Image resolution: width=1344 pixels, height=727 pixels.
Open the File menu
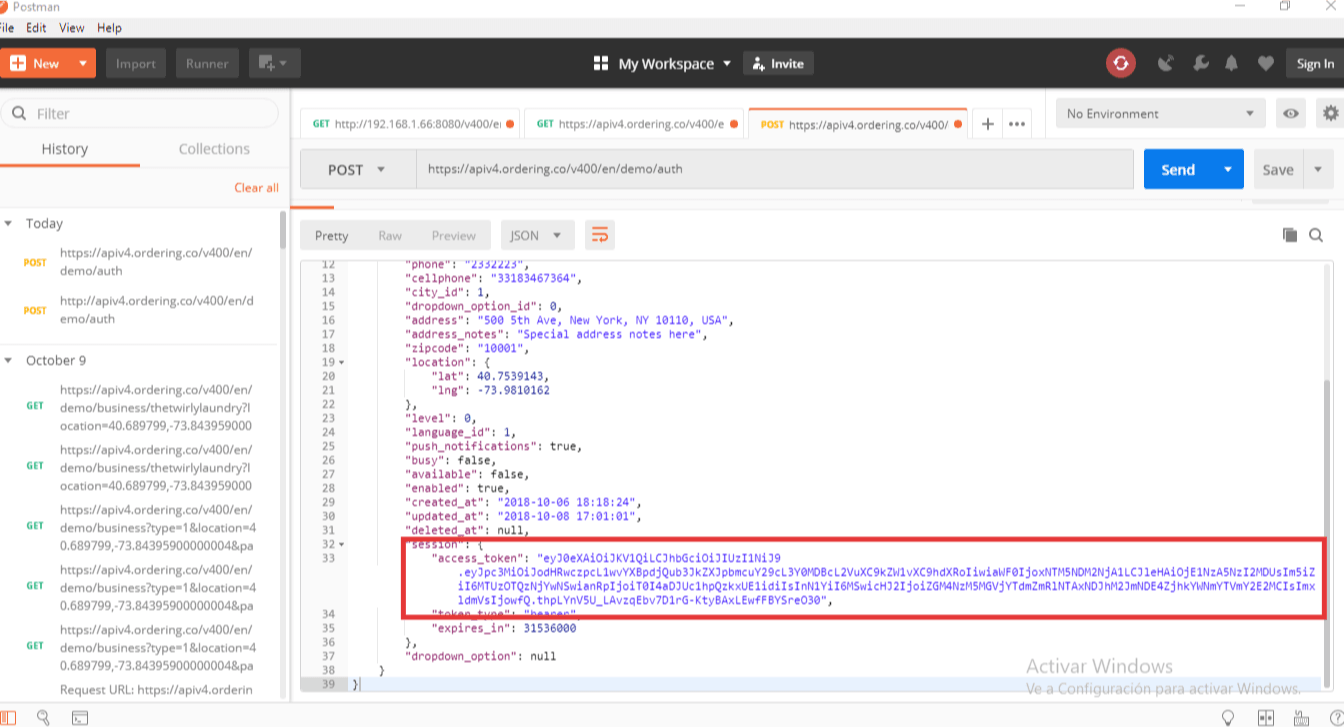click(x=6, y=28)
